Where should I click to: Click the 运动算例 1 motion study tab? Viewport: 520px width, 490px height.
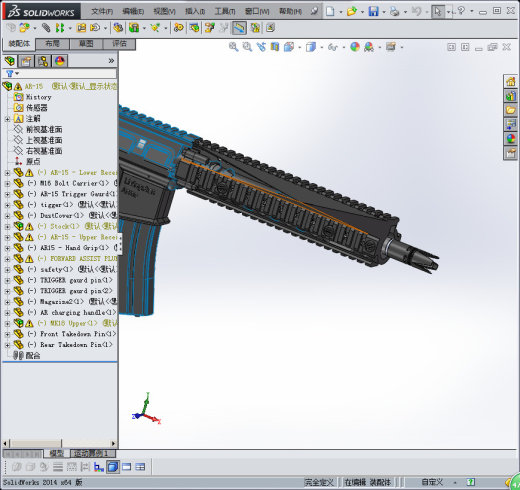91,454
